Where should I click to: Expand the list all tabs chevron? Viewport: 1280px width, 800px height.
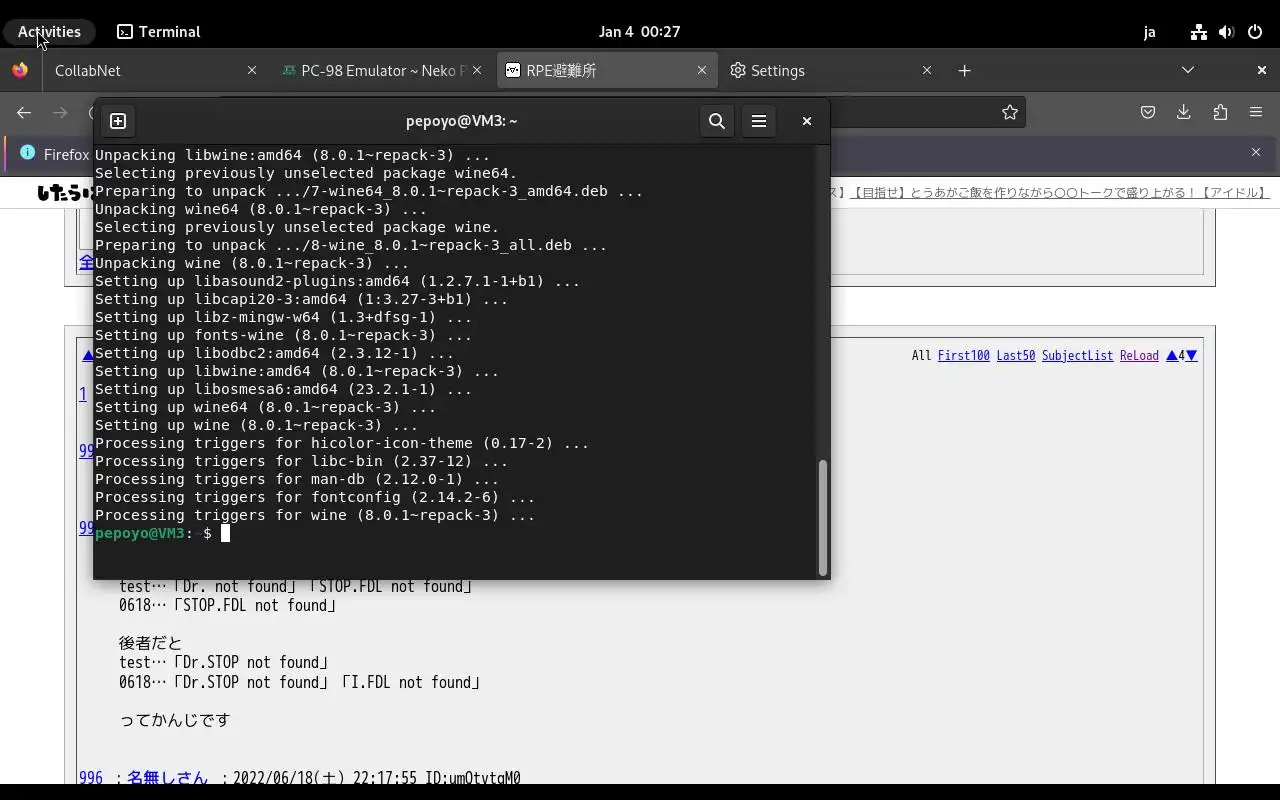pyautogui.click(x=1188, y=70)
